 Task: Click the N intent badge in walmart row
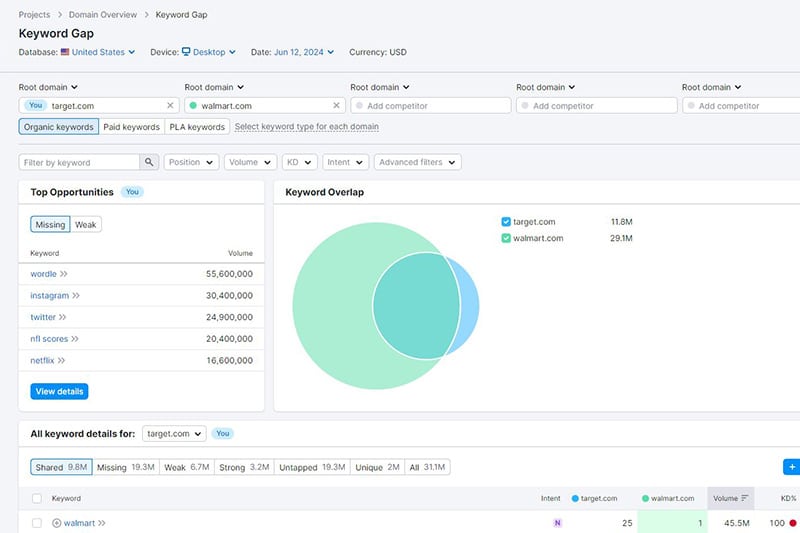click(558, 523)
